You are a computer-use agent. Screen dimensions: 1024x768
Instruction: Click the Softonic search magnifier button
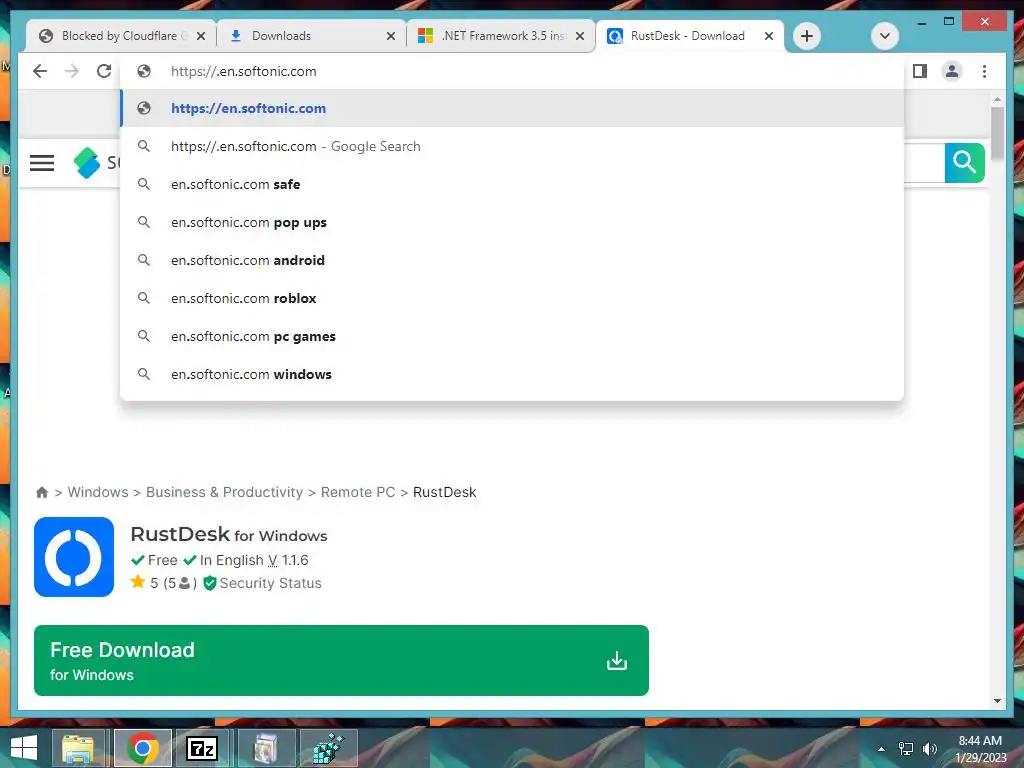tap(965, 163)
